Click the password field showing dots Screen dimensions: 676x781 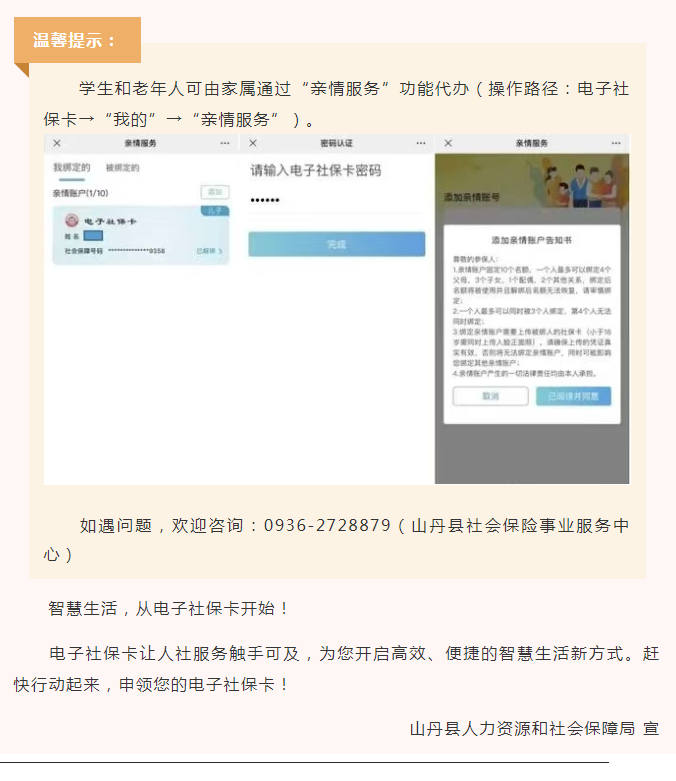335,200
